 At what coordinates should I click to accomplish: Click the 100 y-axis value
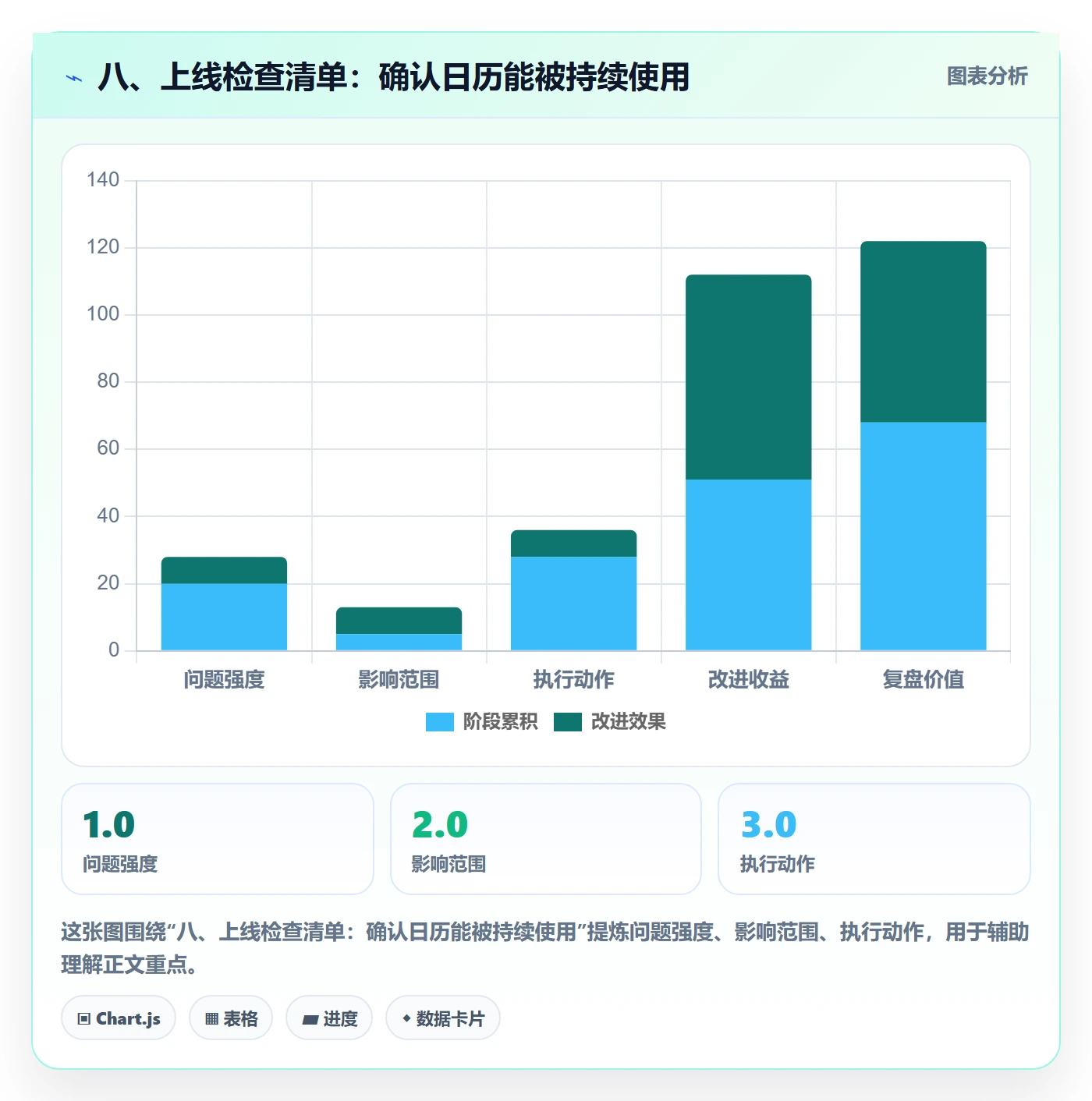[x=103, y=314]
